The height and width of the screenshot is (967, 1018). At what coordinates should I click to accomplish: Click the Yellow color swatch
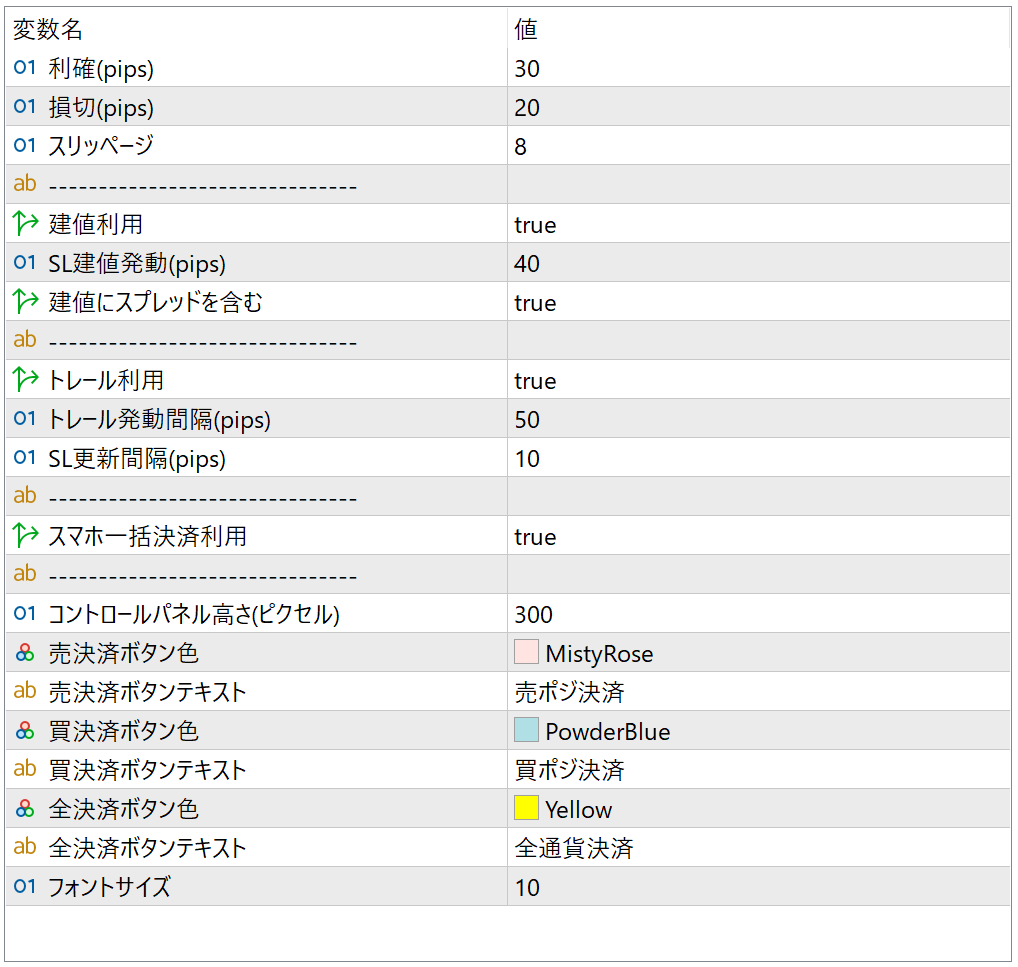(x=526, y=809)
